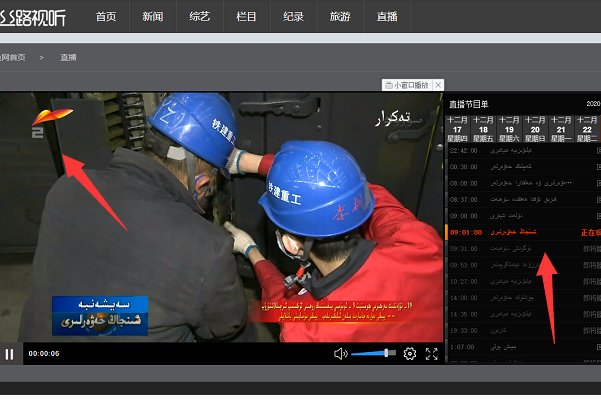Viewport: 601px width, 400px height.
Task: Open the 首页 navigation tab
Action: [x=106, y=16]
